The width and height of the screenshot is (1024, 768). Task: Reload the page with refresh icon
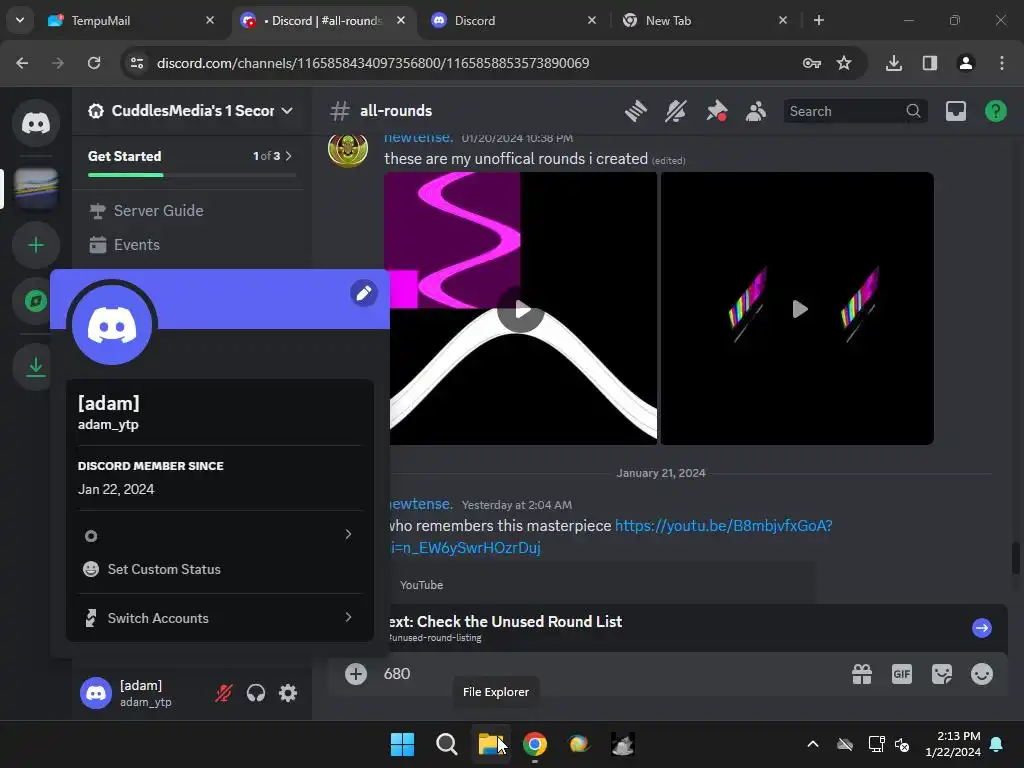[94, 63]
